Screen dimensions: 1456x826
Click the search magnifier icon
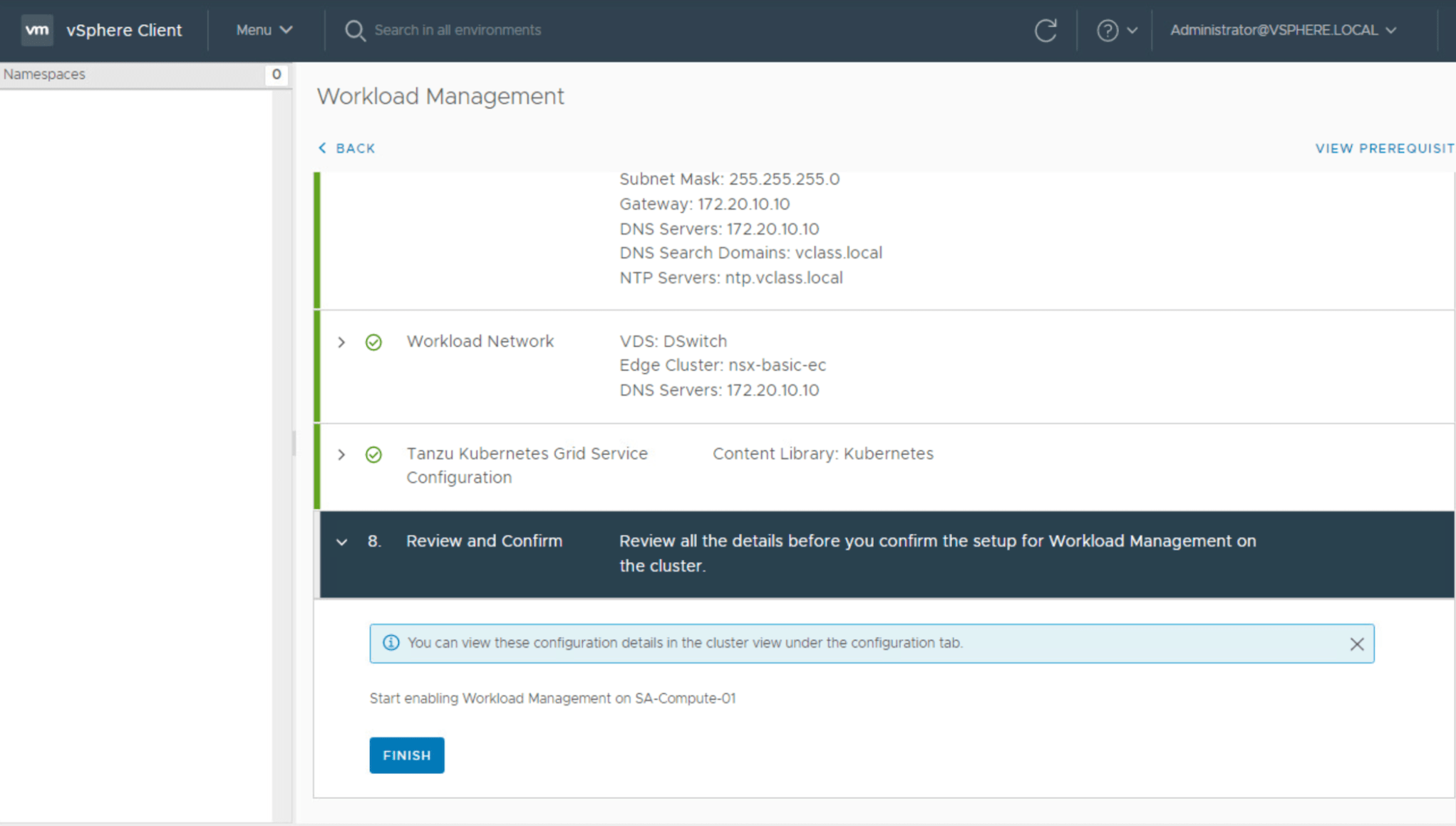355,30
